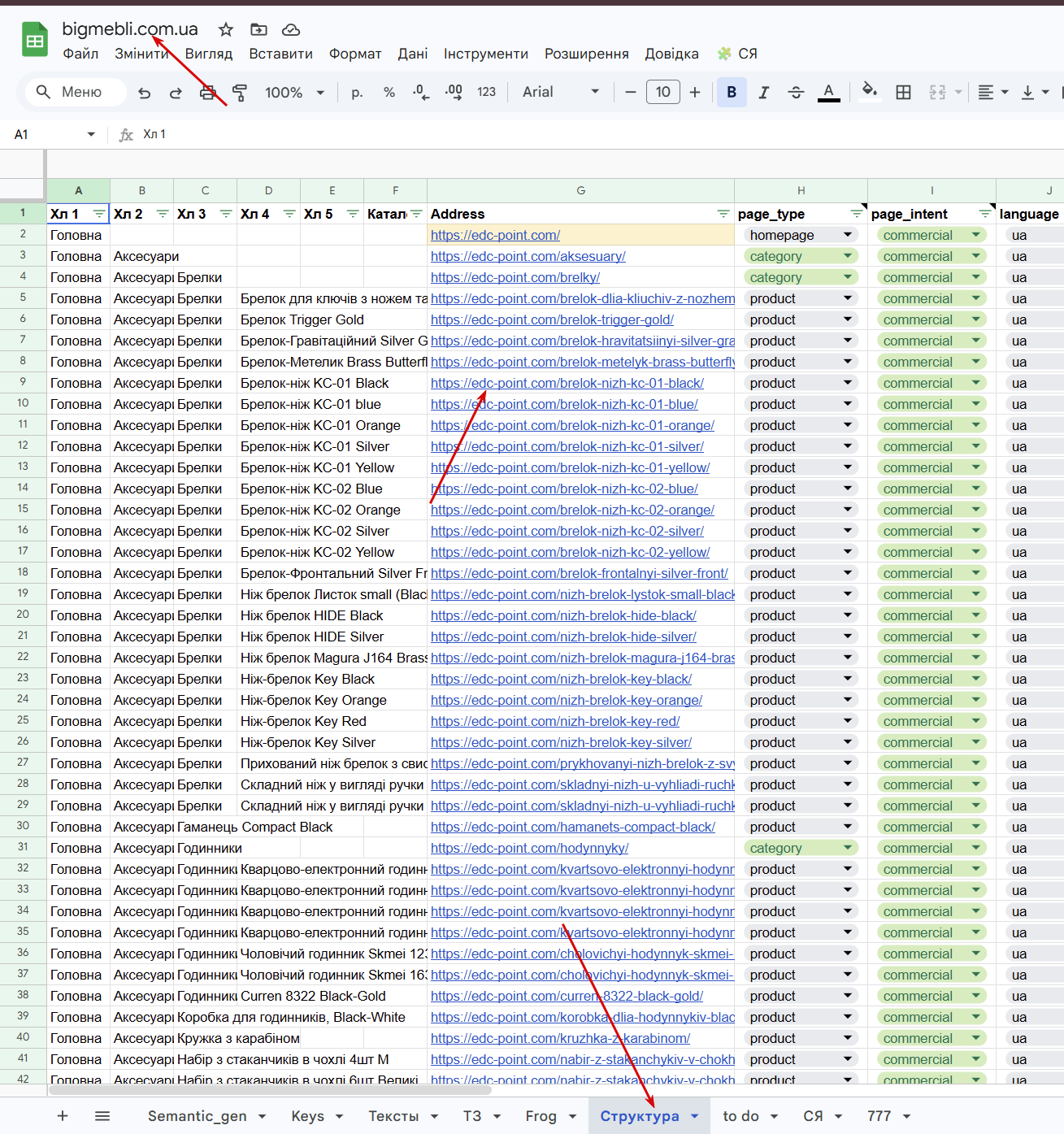Open the Довідка menu
The height and width of the screenshot is (1134, 1064).
click(x=672, y=54)
